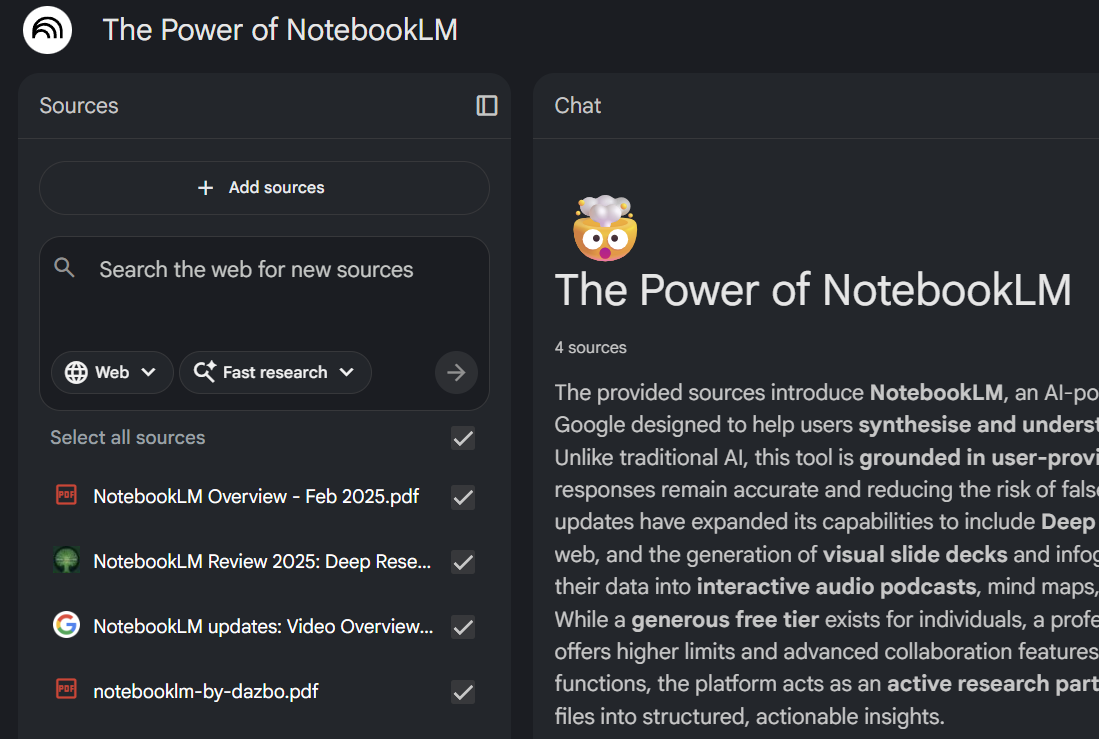Click the NotebookLM logo icon

coord(48,30)
